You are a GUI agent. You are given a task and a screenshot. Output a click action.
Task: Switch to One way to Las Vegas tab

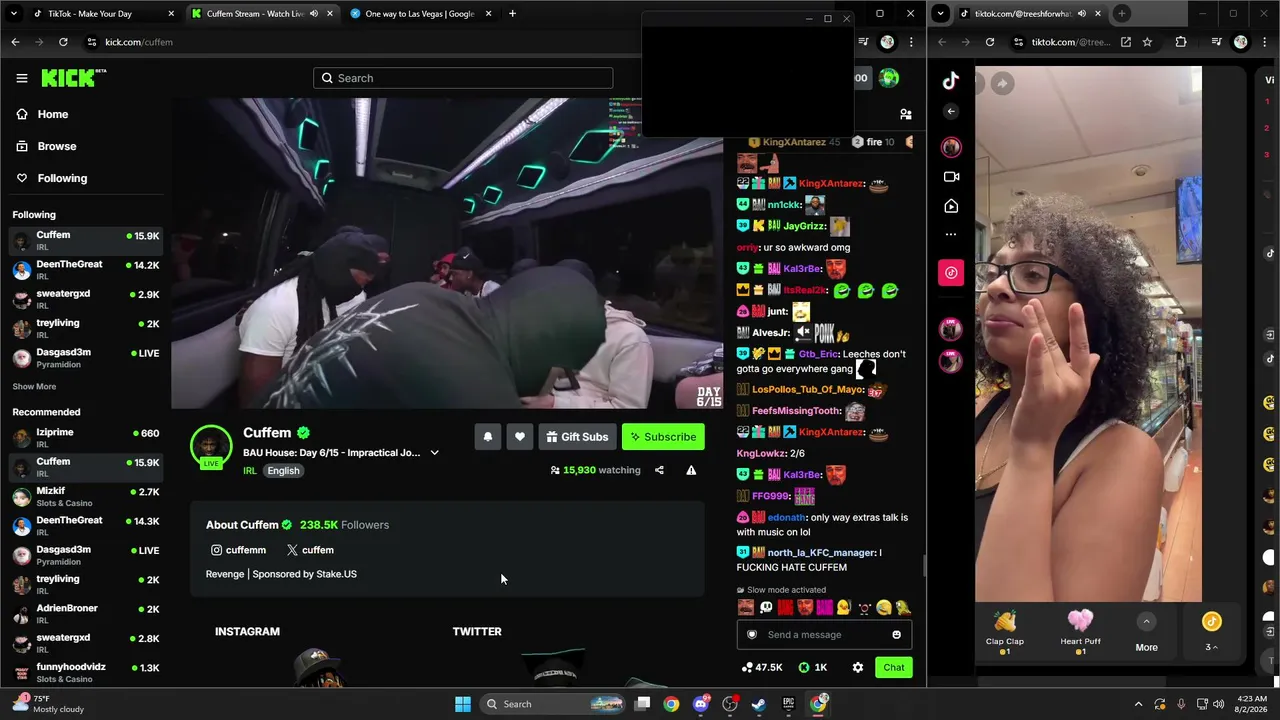point(419,14)
